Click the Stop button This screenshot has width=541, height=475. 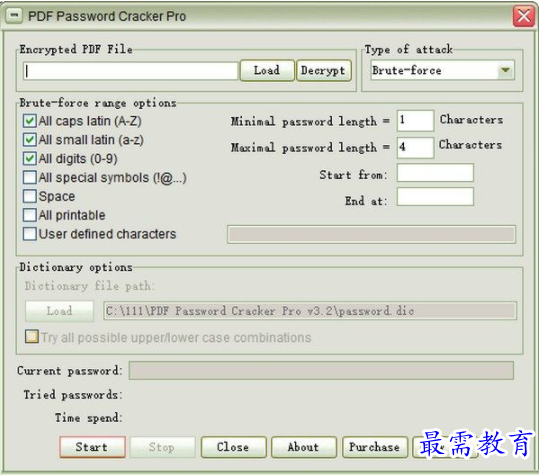point(162,447)
